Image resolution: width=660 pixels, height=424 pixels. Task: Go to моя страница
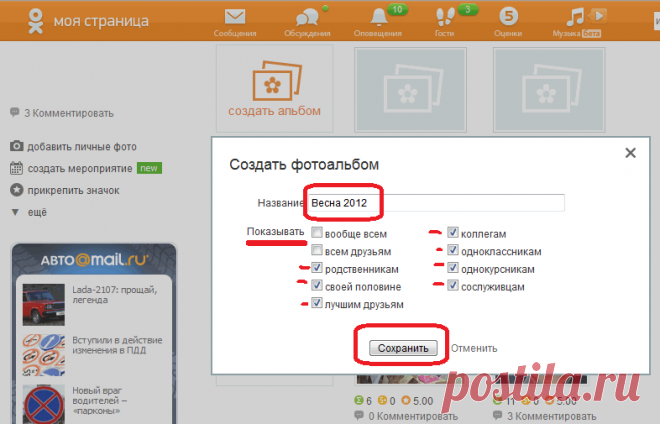(x=101, y=21)
